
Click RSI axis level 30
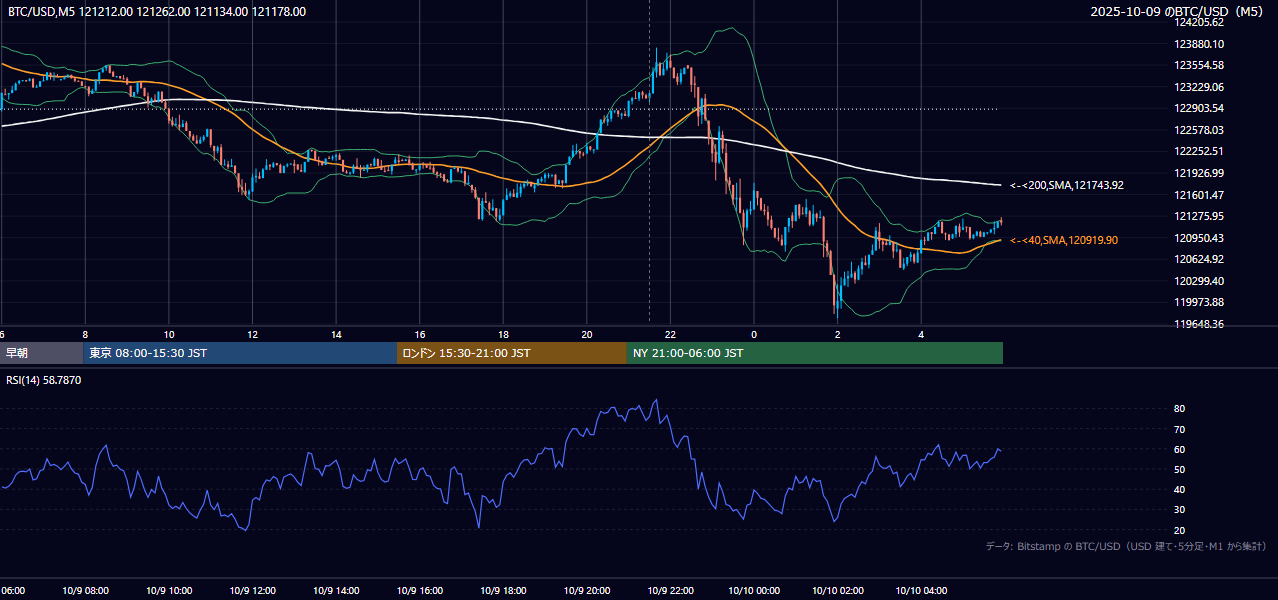1179,509
